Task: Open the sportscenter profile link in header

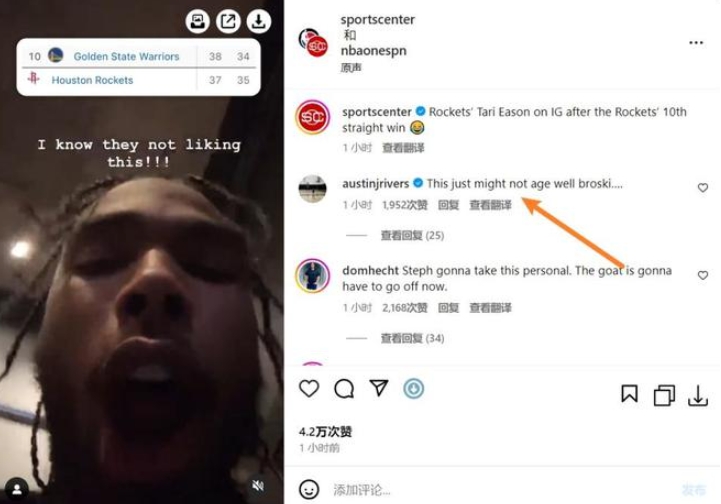Action: coord(378,19)
